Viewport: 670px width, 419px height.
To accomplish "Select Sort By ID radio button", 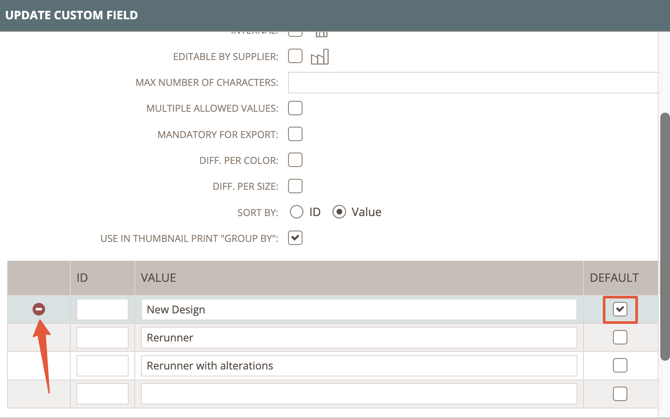I will pos(297,212).
